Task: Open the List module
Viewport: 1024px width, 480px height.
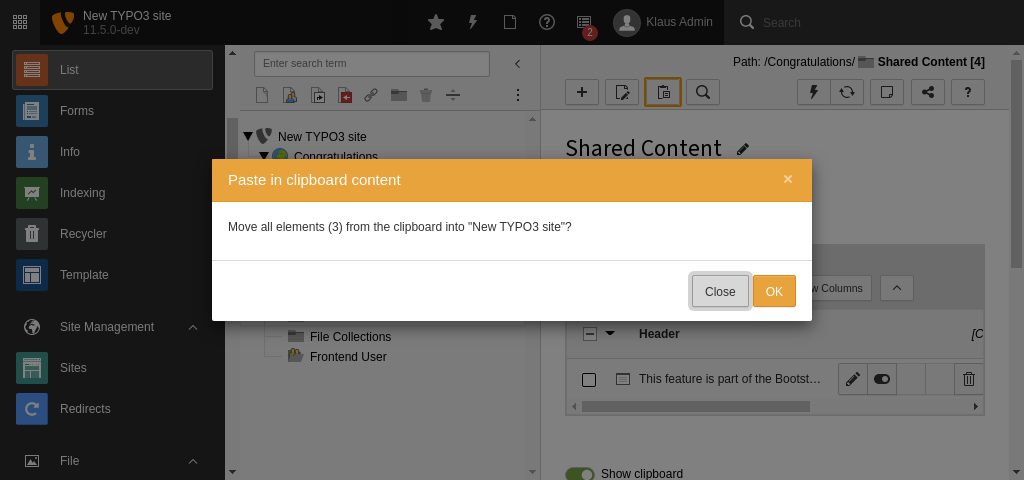Action: [112, 70]
